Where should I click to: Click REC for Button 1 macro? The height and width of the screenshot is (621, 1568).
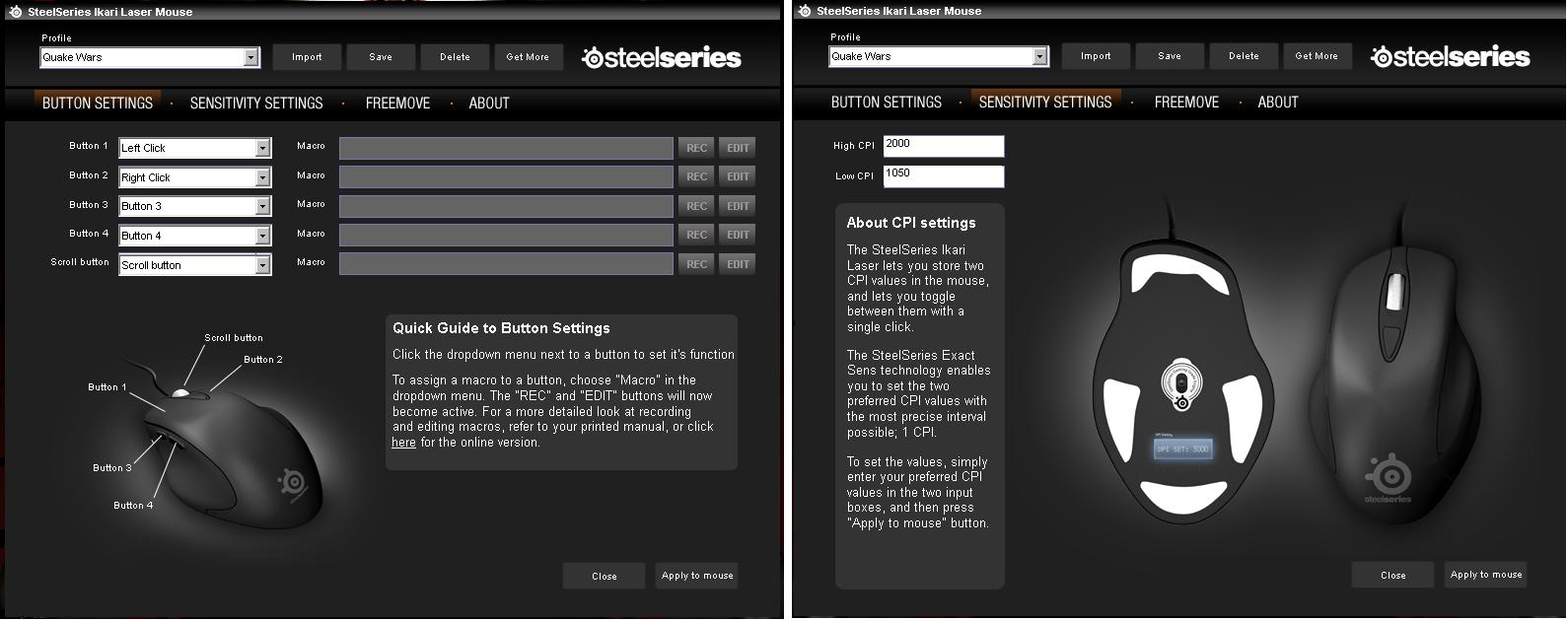click(x=696, y=148)
